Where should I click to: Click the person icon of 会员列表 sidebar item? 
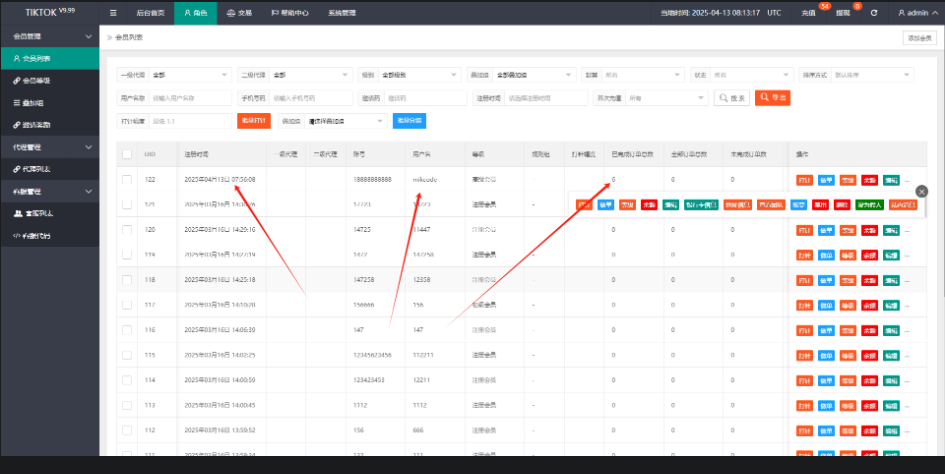16,58
